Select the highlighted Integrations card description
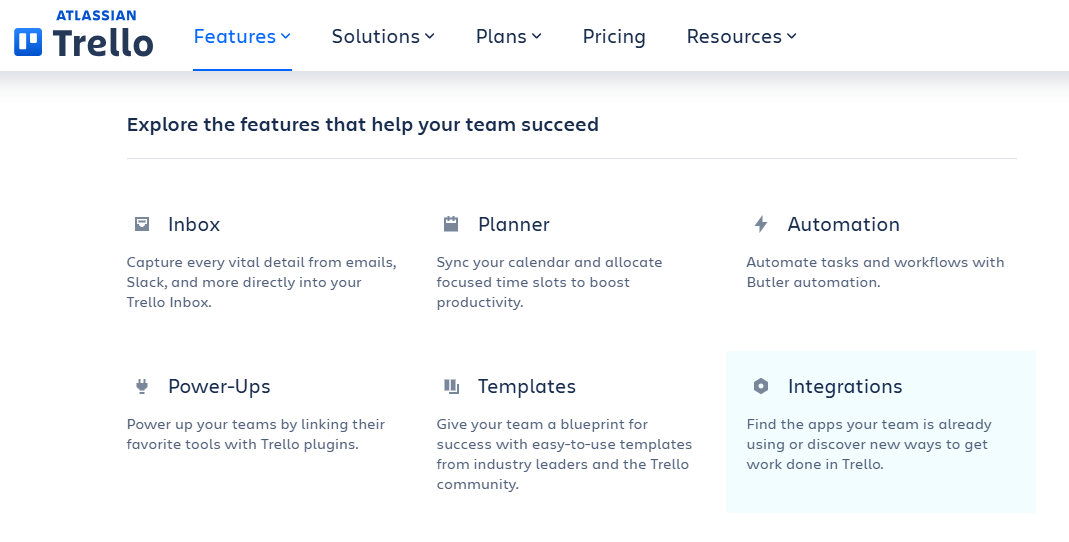This screenshot has width=1069, height=542. tap(869, 445)
